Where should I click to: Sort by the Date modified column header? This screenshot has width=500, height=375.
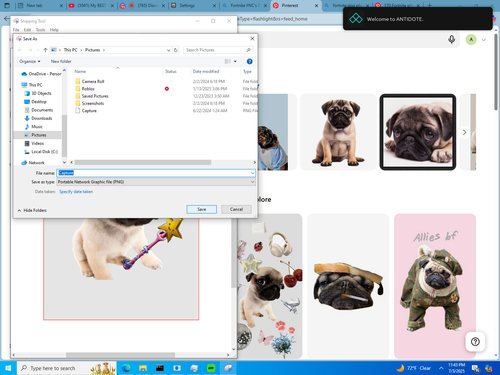point(206,71)
